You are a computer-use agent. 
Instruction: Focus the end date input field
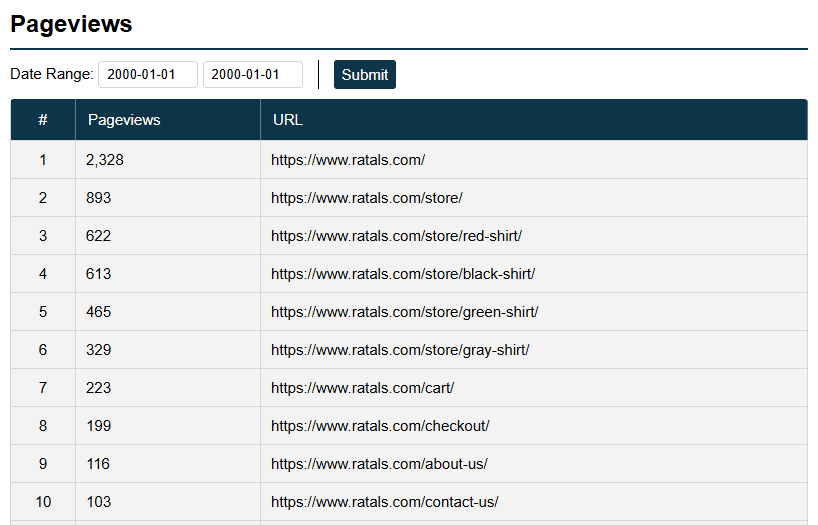[x=252, y=75]
